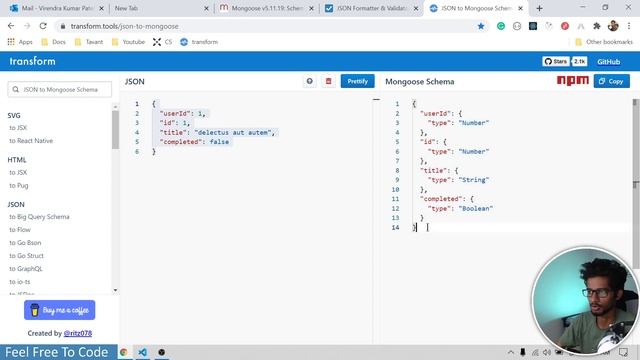640x360 pixels.
Task: Open the Apps bookmark shortcut
Action: pyautogui.click(x=20, y=42)
